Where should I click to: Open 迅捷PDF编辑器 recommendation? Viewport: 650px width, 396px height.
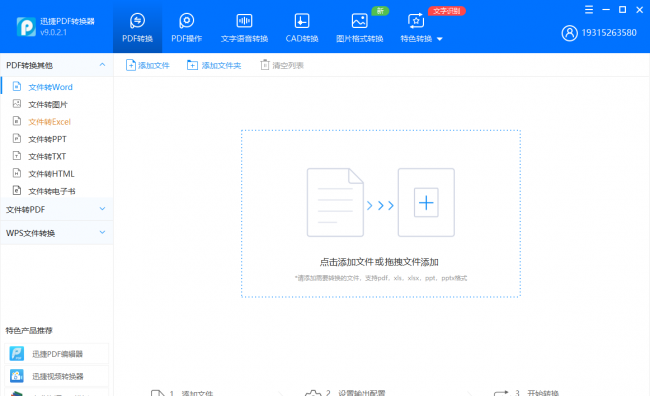[x=56, y=354]
